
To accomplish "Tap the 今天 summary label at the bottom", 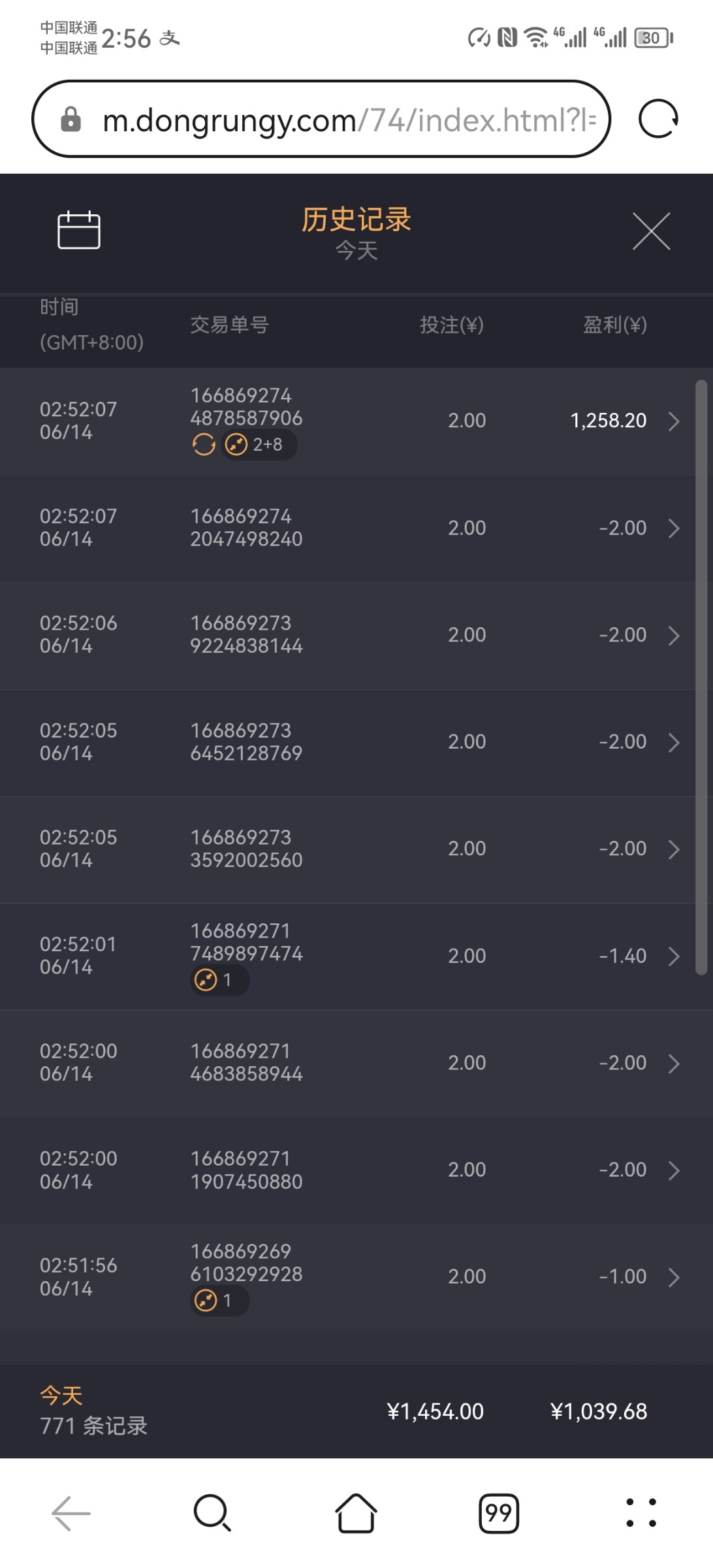I will pyautogui.click(x=61, y=1396).
